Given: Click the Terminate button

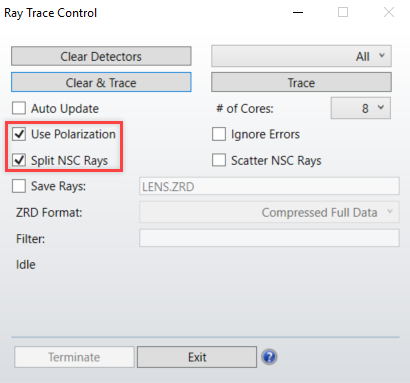Looking at the screenshot, I should click(74, 357).
